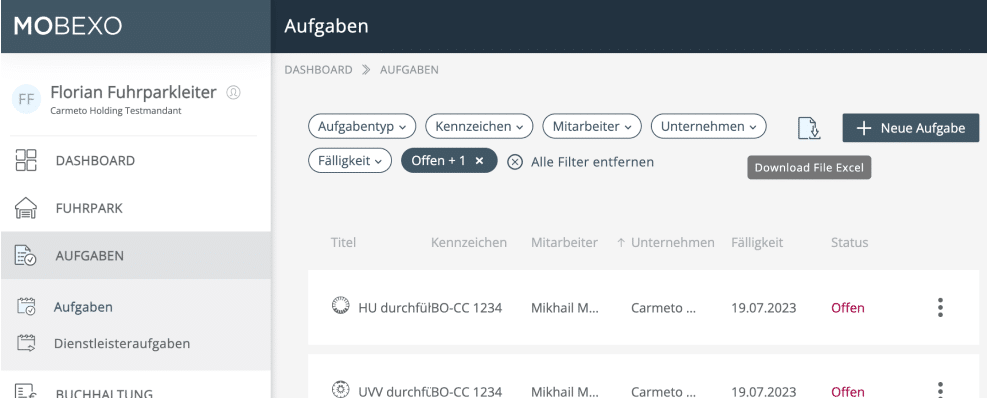The image size is (987, 398).
Task: Click the Offen status in UVV row
Action: tap(848, 392)
